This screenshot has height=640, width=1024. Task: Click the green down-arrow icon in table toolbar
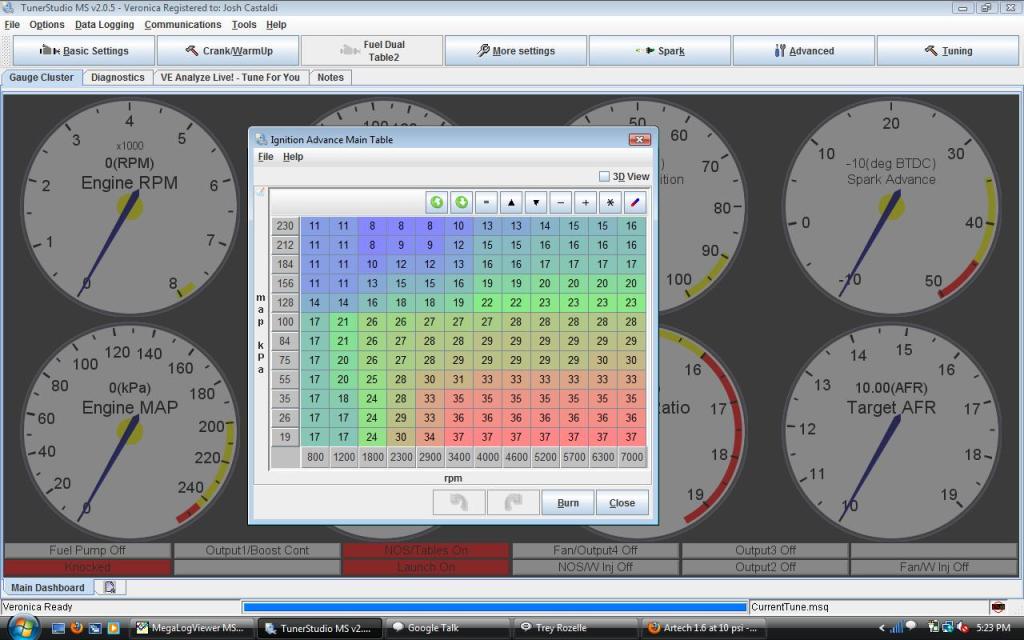point(461,202)
